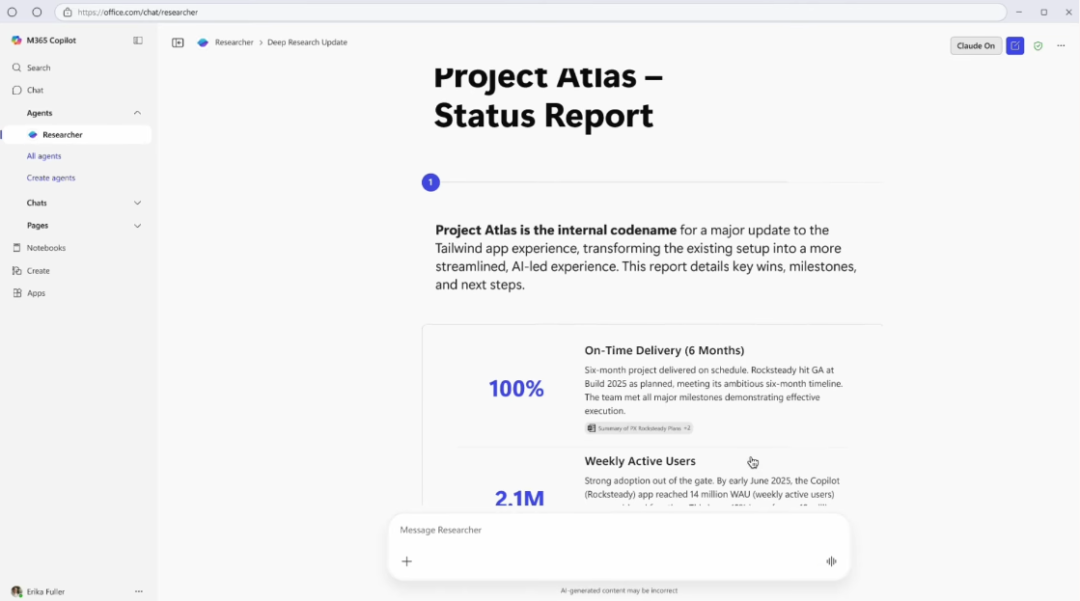Click the Notebooks icon in the sidebar
Image resolution: width=1080 pixels, height=601 pixels.
(x=17, y=248)
